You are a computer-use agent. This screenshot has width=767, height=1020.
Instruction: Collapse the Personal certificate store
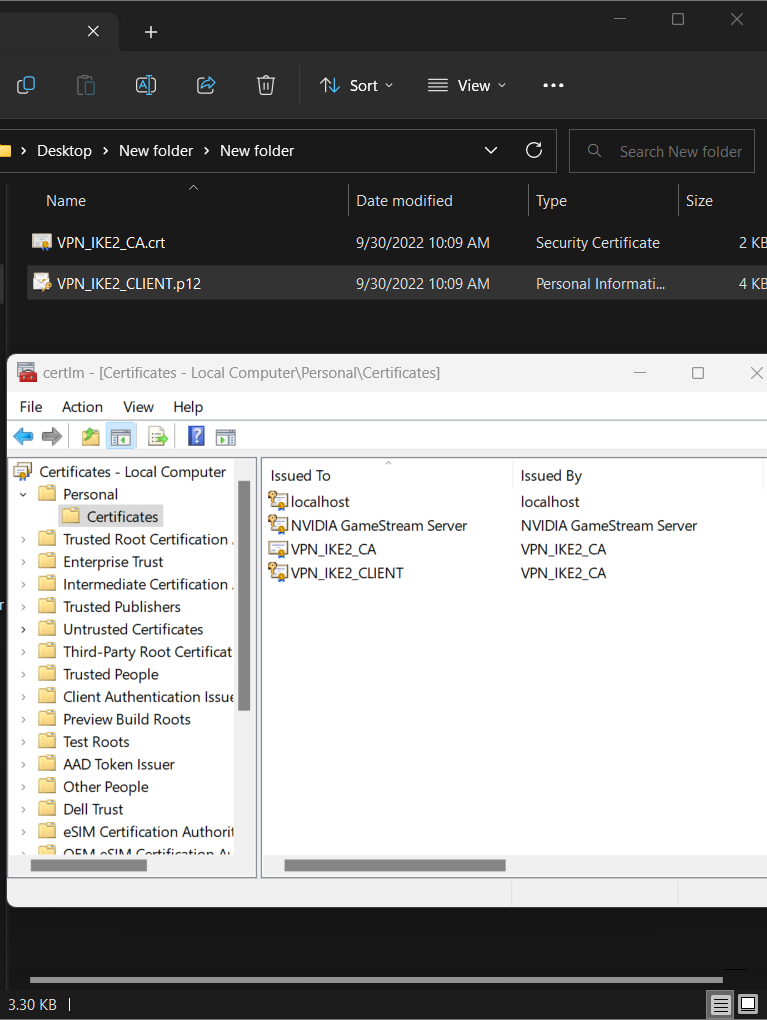pyautogui.click(x=22, y=493)
